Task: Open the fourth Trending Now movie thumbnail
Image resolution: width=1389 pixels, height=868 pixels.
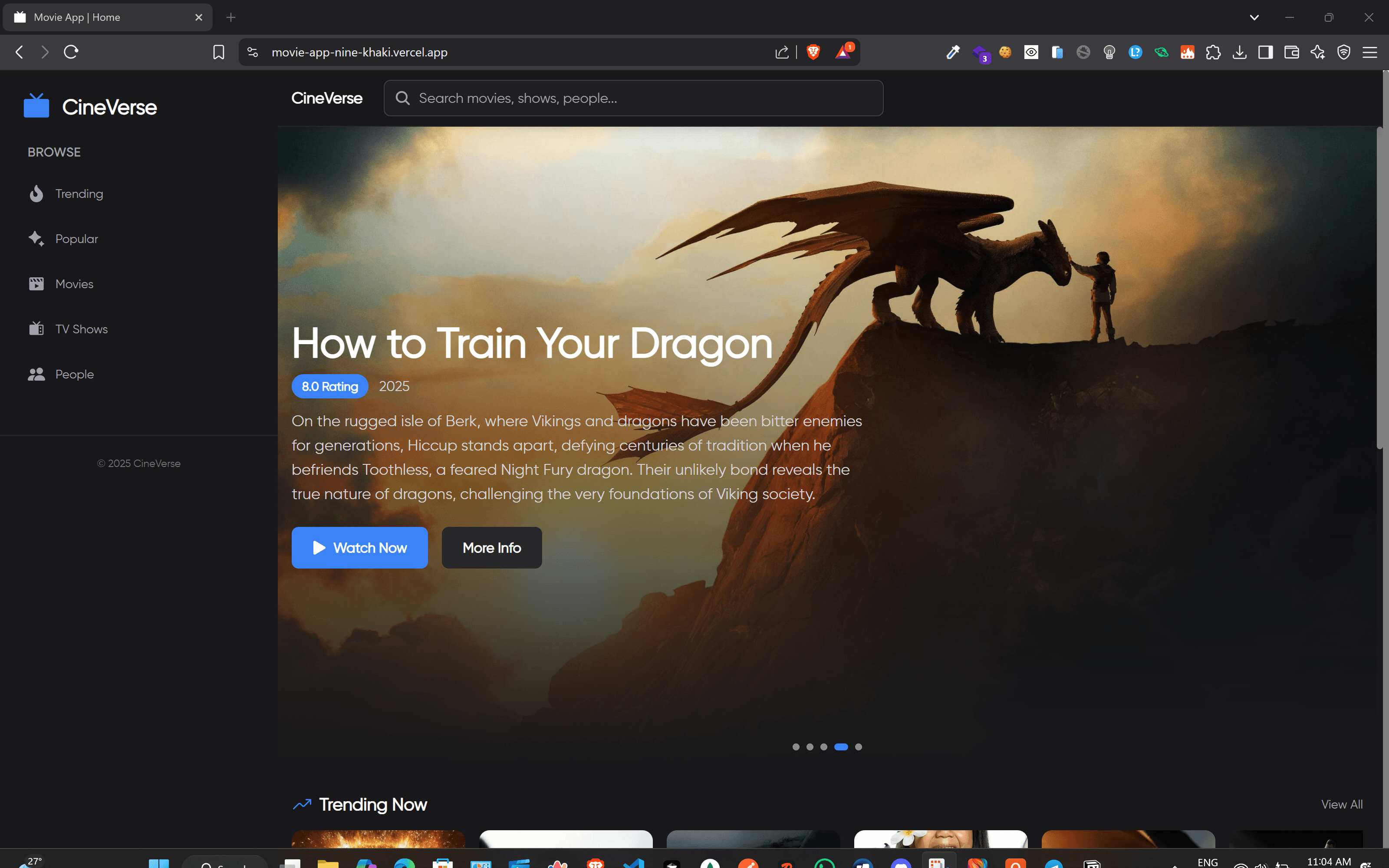Action: tap(941, 839)
